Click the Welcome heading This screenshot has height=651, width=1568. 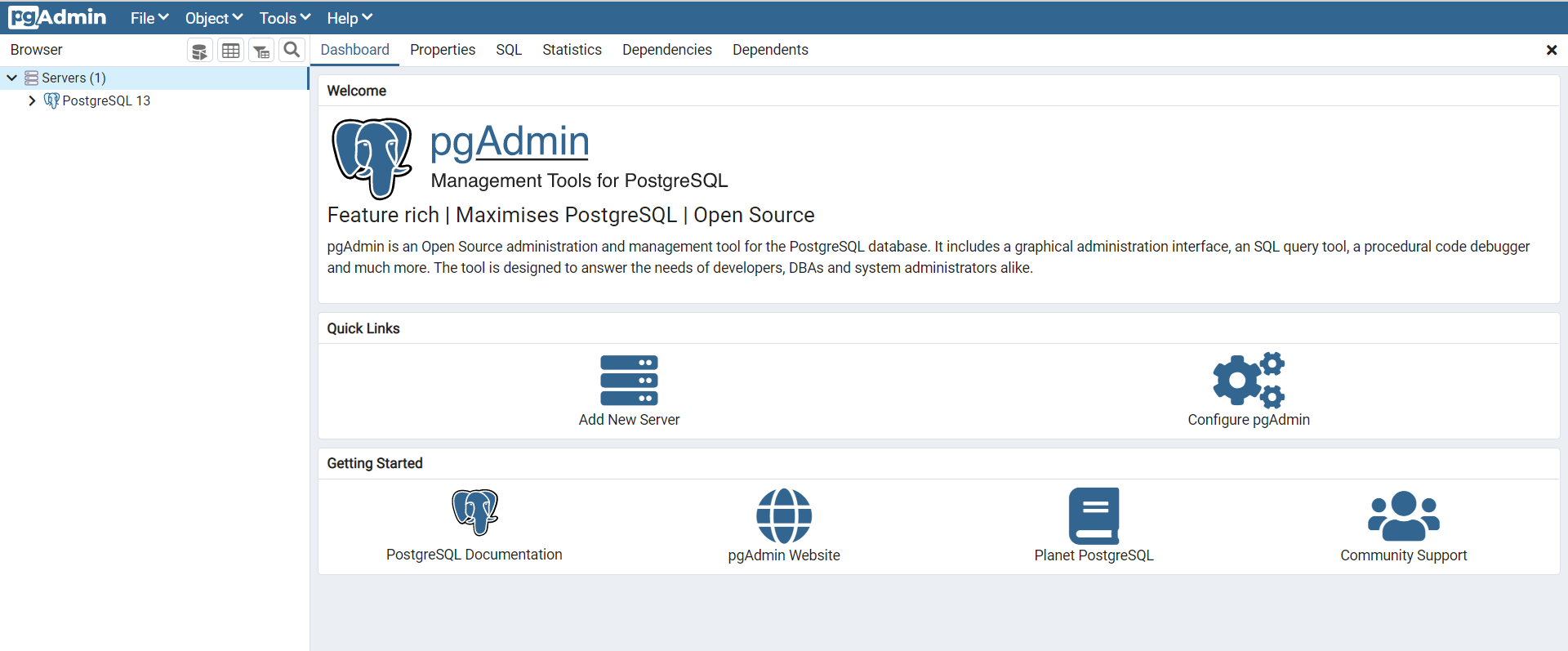[357, 91]
